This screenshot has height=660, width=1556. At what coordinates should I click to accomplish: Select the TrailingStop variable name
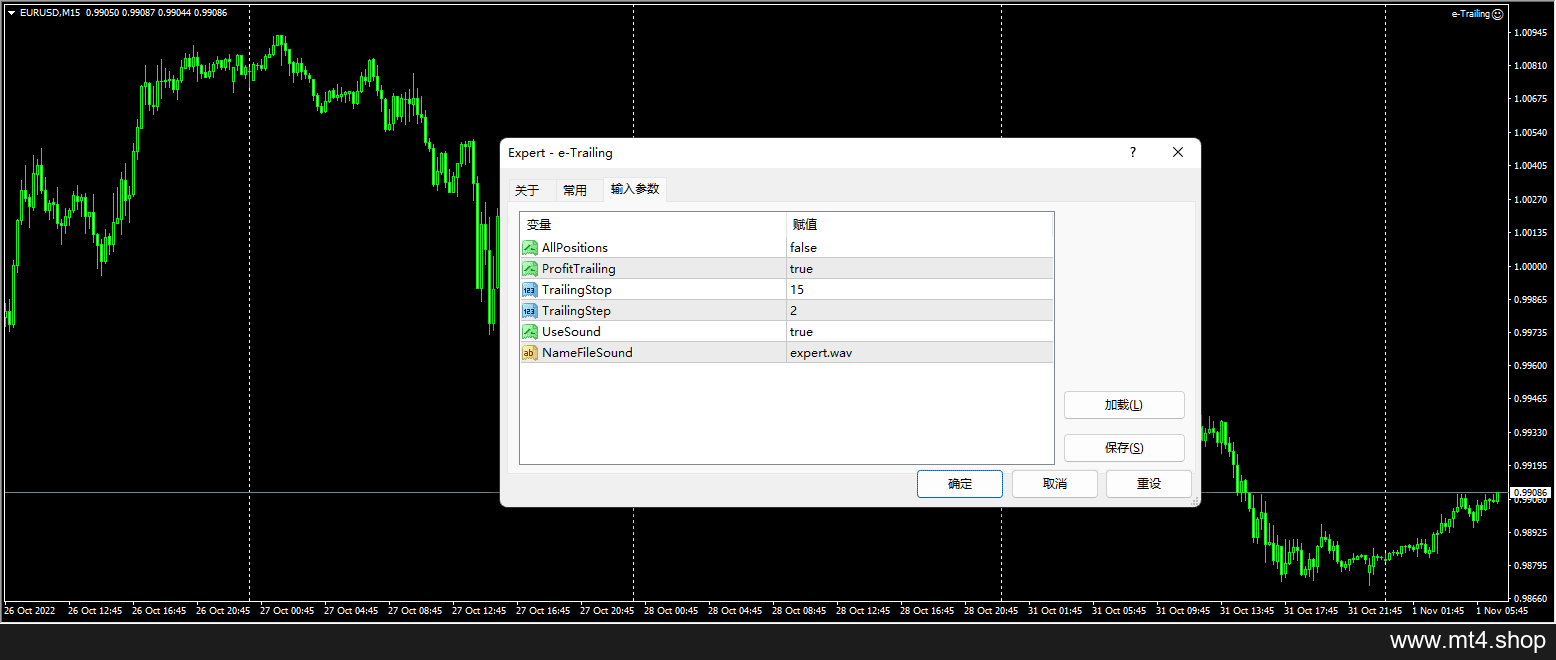[577, 290]
